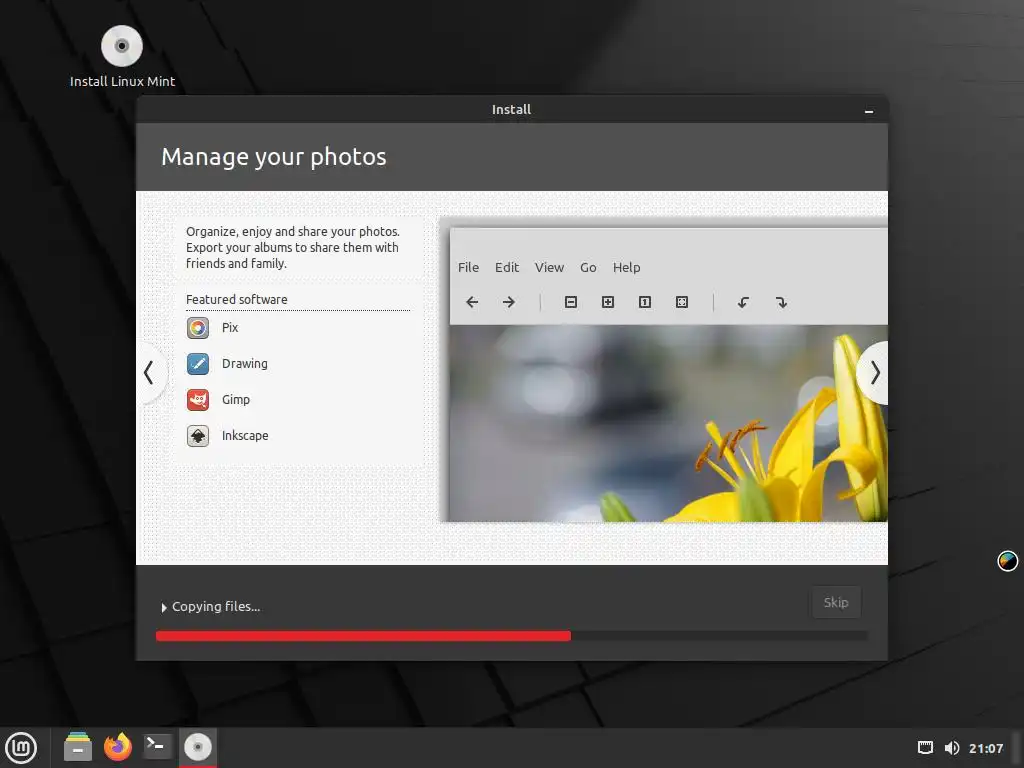Click the Pix label text

[x=230, y=328]
